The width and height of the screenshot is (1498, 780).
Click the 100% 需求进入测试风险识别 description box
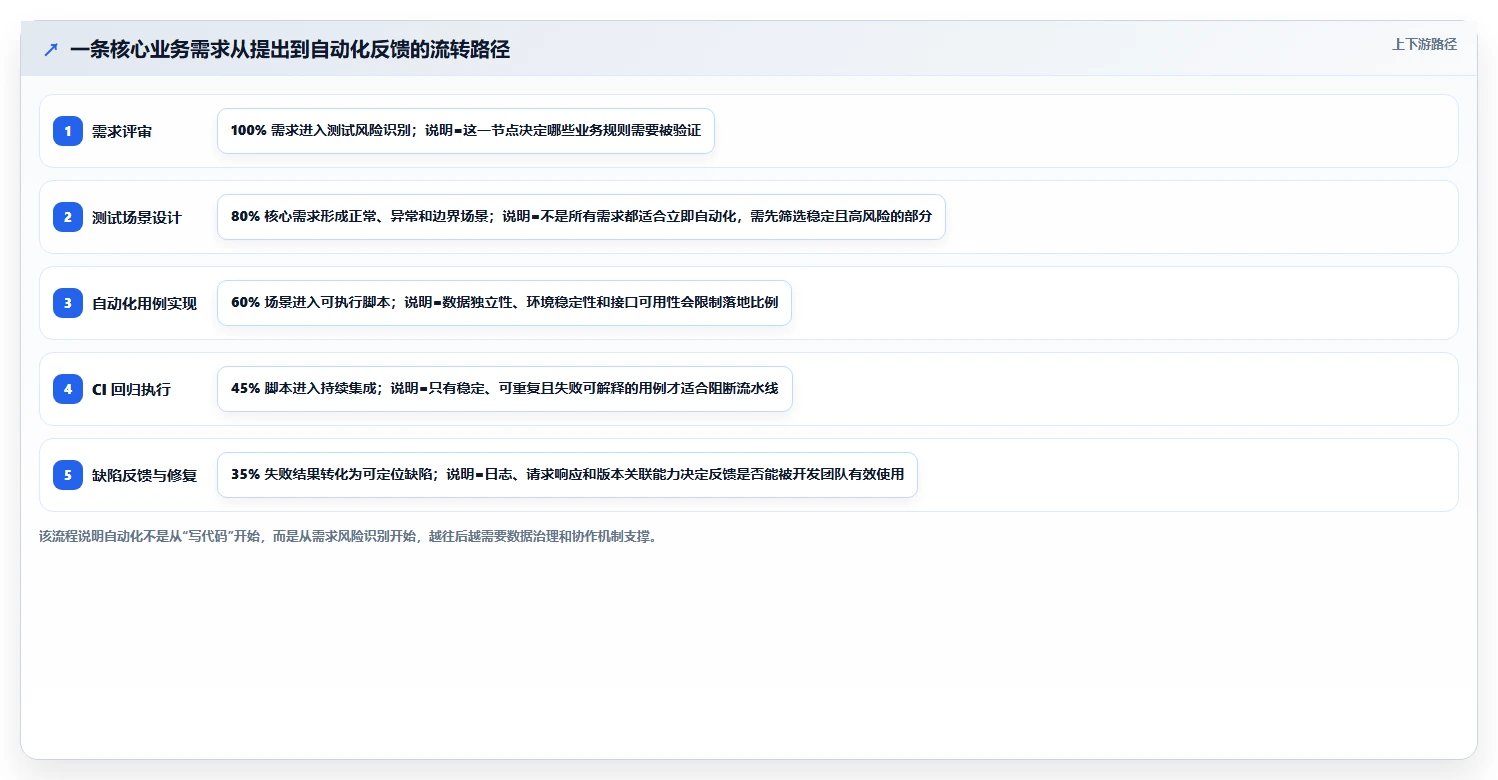coord(466,131)
